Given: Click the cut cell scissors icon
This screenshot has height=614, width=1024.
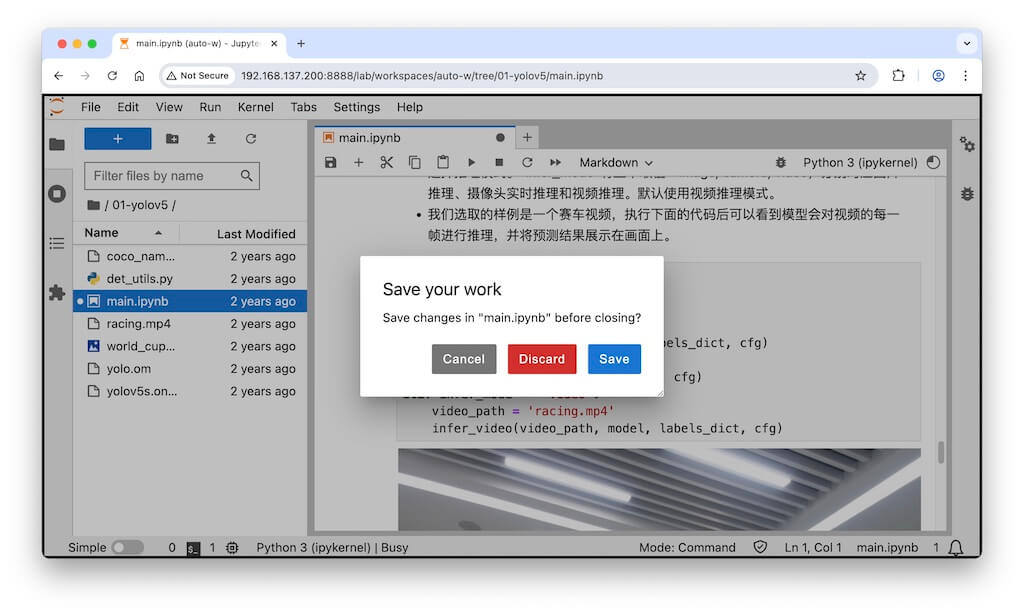Looking at the screenshot, I should pyautogui.click(x=387, y=162).
